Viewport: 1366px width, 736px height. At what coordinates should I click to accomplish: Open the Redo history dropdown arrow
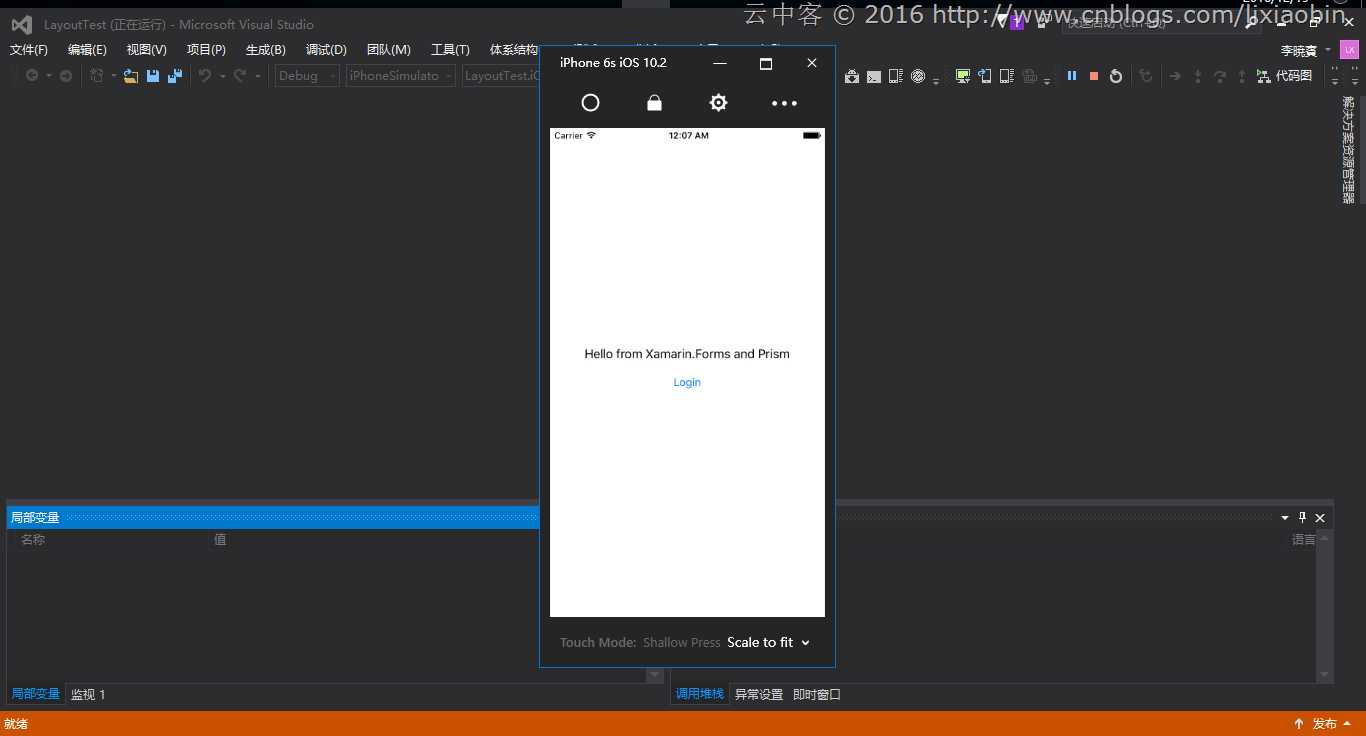click(257, 76)
